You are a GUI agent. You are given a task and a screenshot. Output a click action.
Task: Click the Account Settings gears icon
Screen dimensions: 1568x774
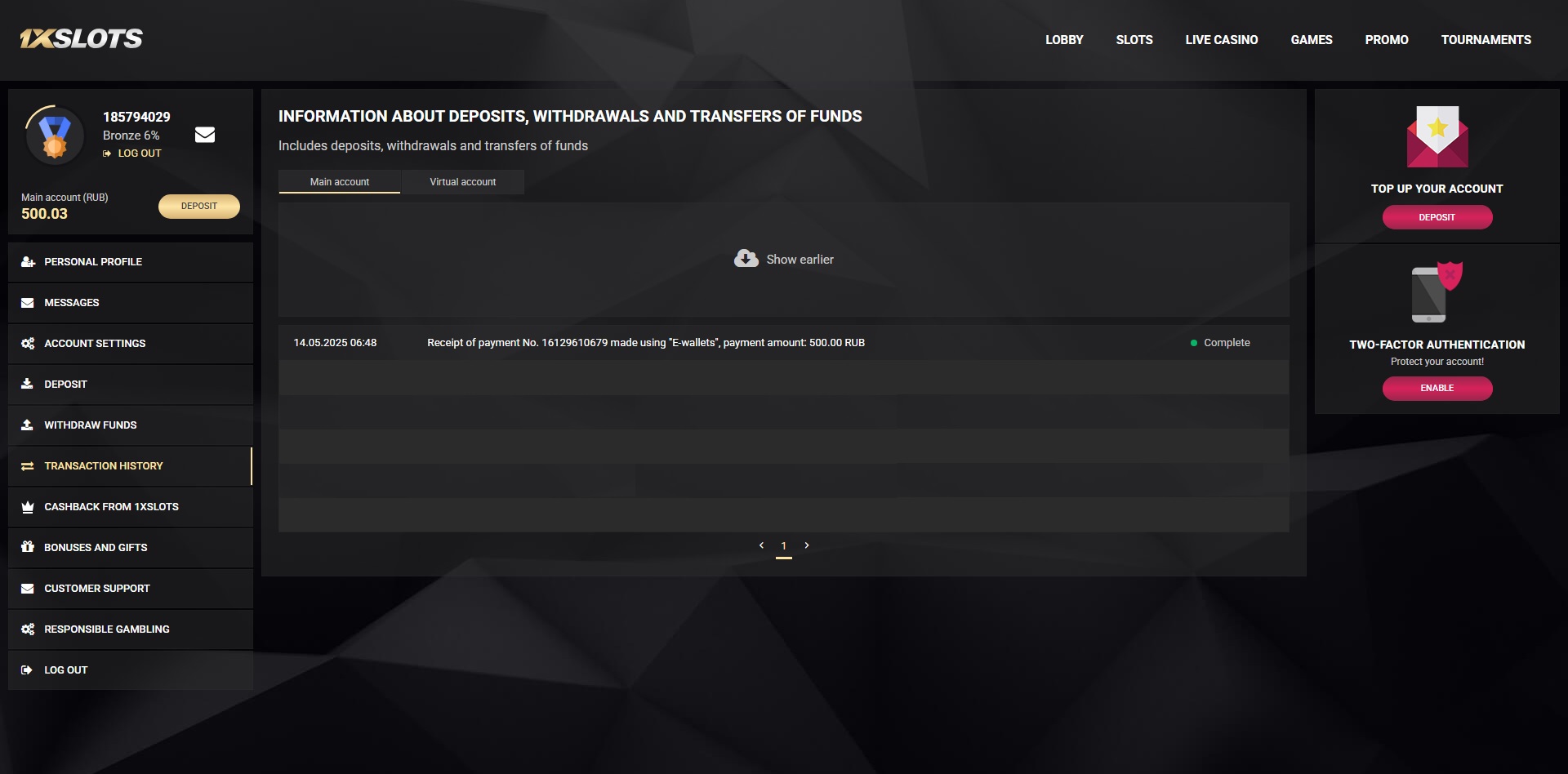tap(28, 344)
